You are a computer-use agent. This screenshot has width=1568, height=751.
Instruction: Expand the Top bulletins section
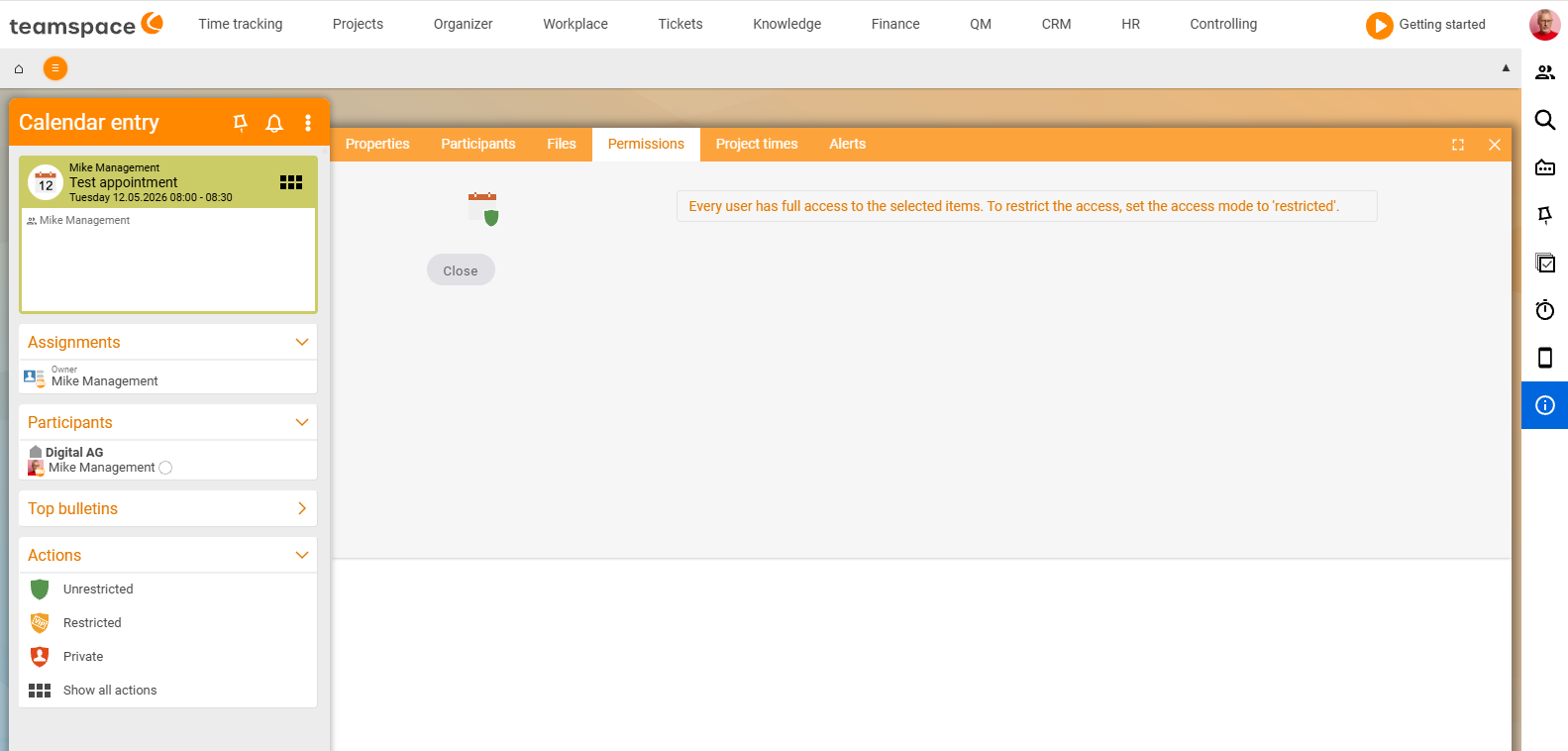pyautogui.click(x=302, y=508)
